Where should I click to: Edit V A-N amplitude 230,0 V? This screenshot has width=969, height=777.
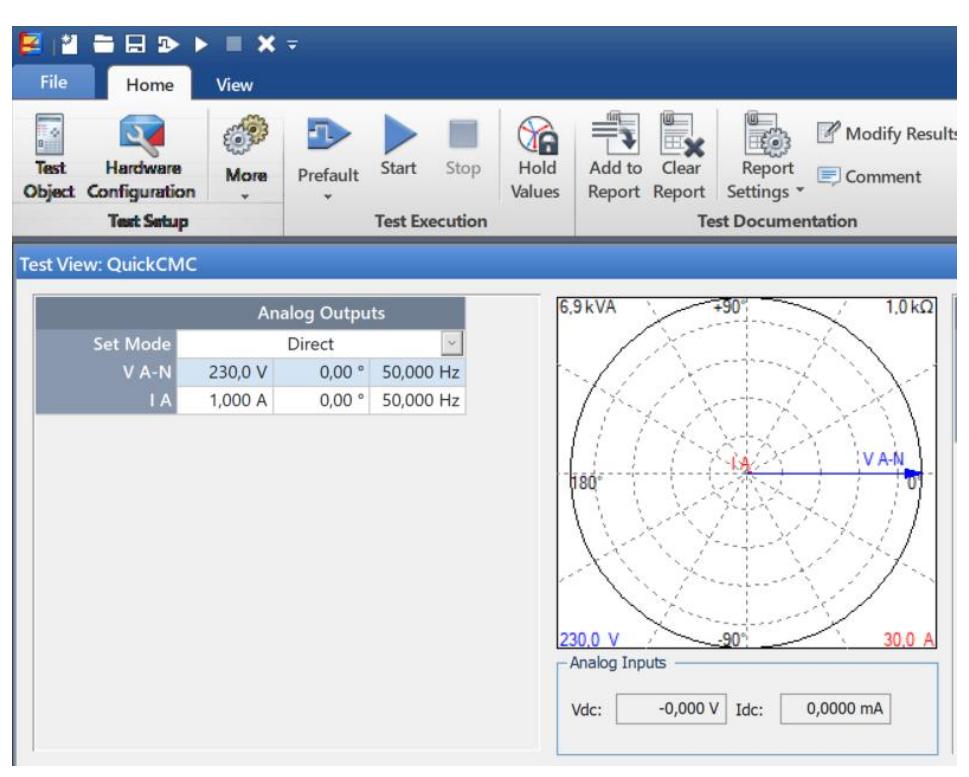pos(225,372)
